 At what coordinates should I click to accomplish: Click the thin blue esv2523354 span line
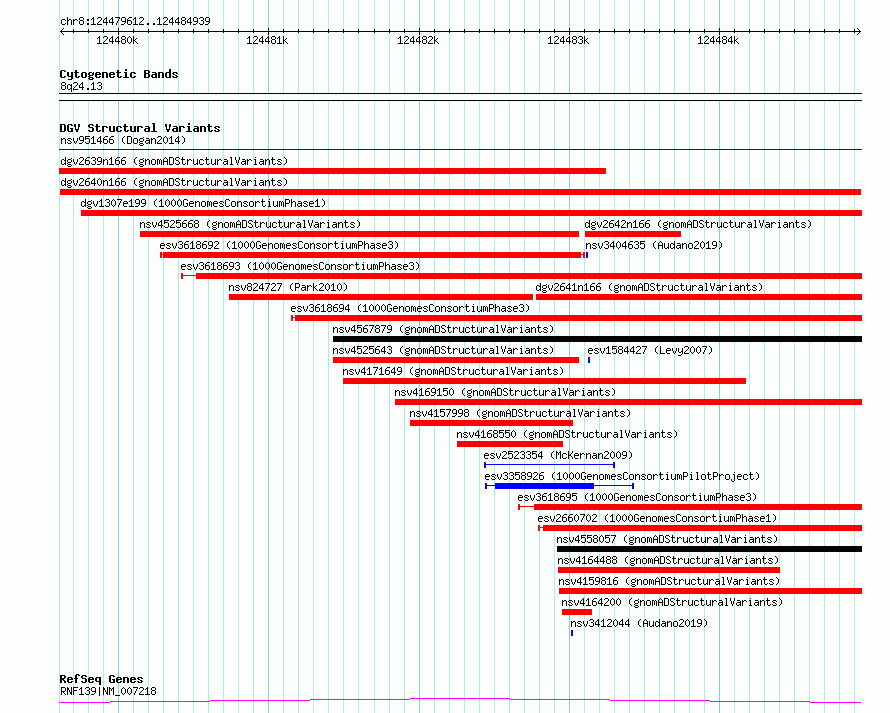[x=549, y=465]
